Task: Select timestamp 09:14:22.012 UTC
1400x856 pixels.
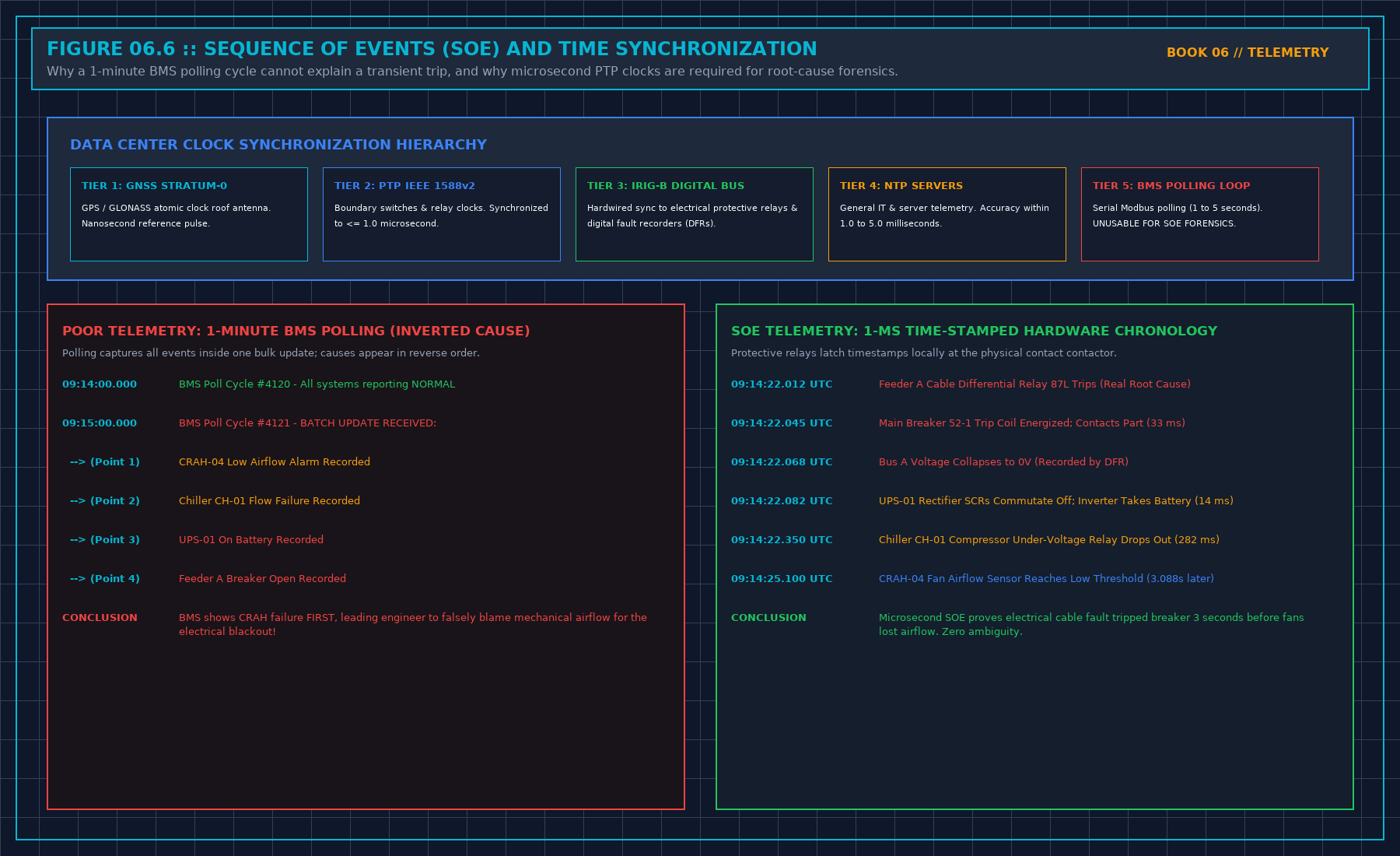Action: click(782, 384)
